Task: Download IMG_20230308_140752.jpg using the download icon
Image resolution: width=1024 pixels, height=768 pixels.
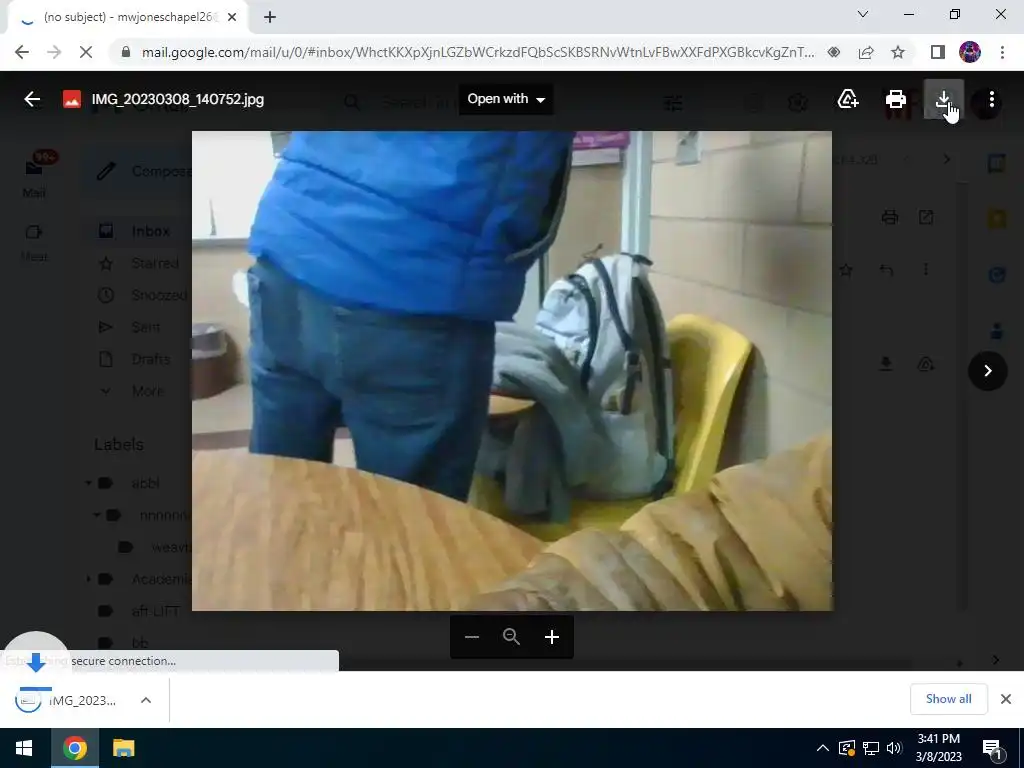Action: click(943, 99)
